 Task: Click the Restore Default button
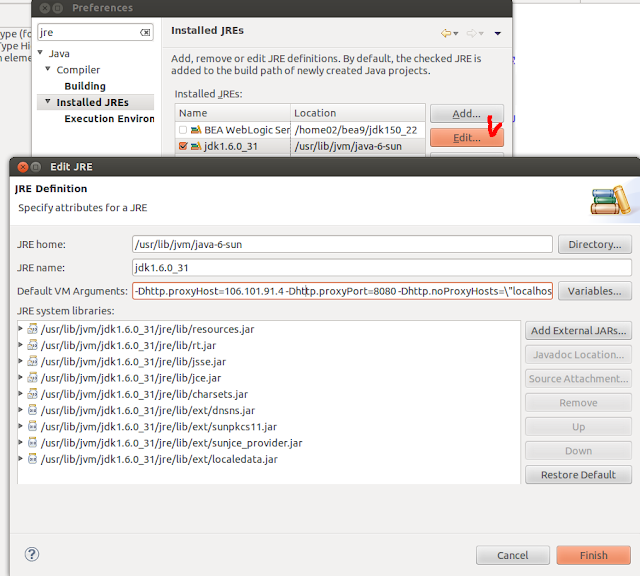coord(578,475)
